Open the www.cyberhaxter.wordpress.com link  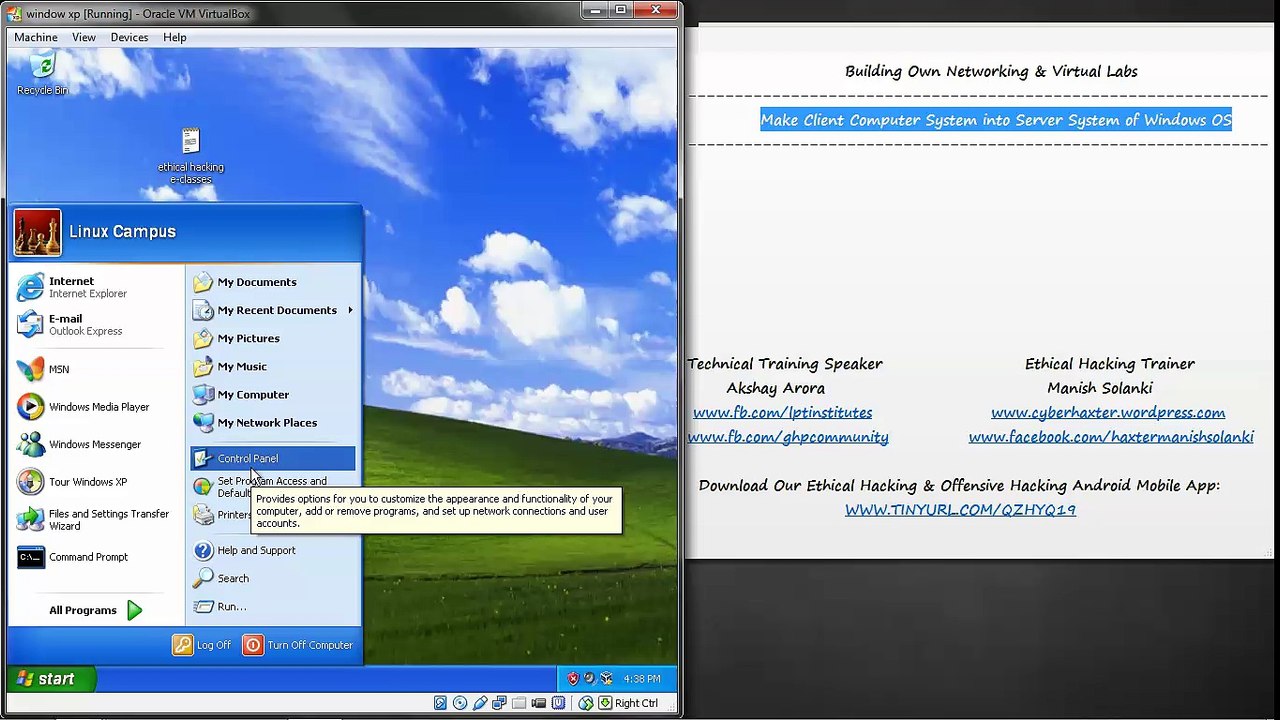pyautogui.click(x=1108, y=412)
